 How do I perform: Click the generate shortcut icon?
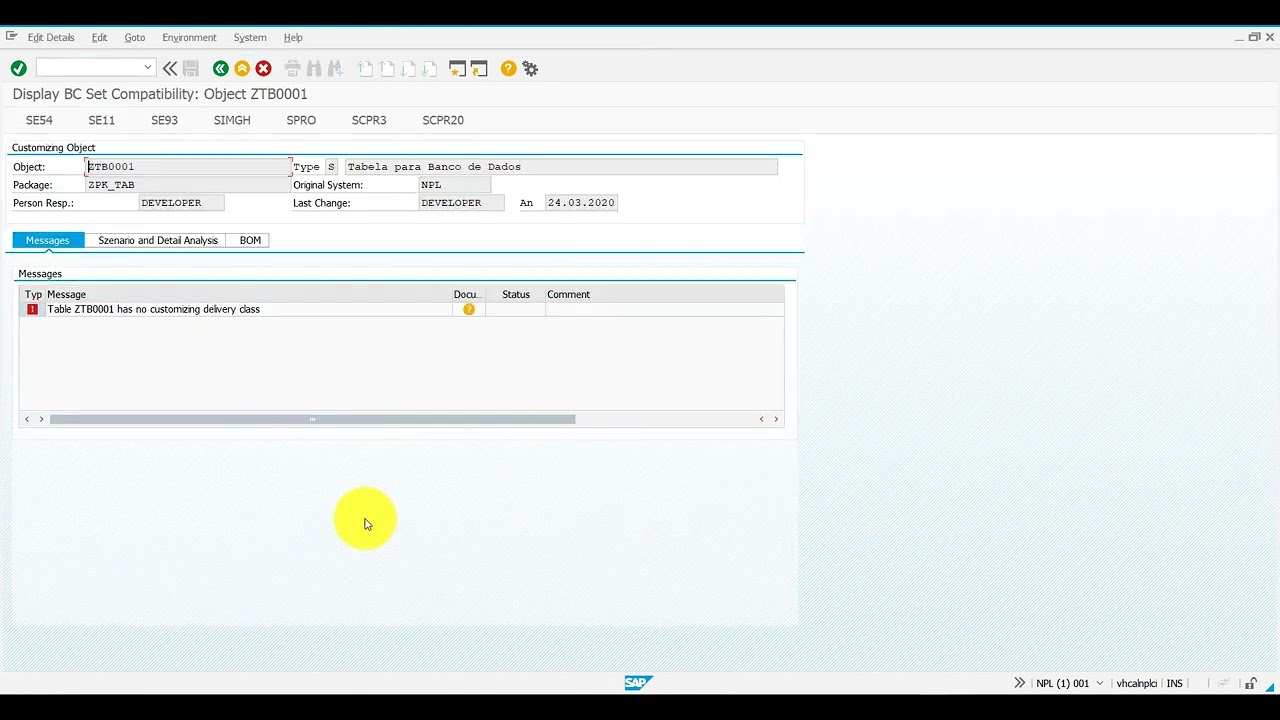479,68
